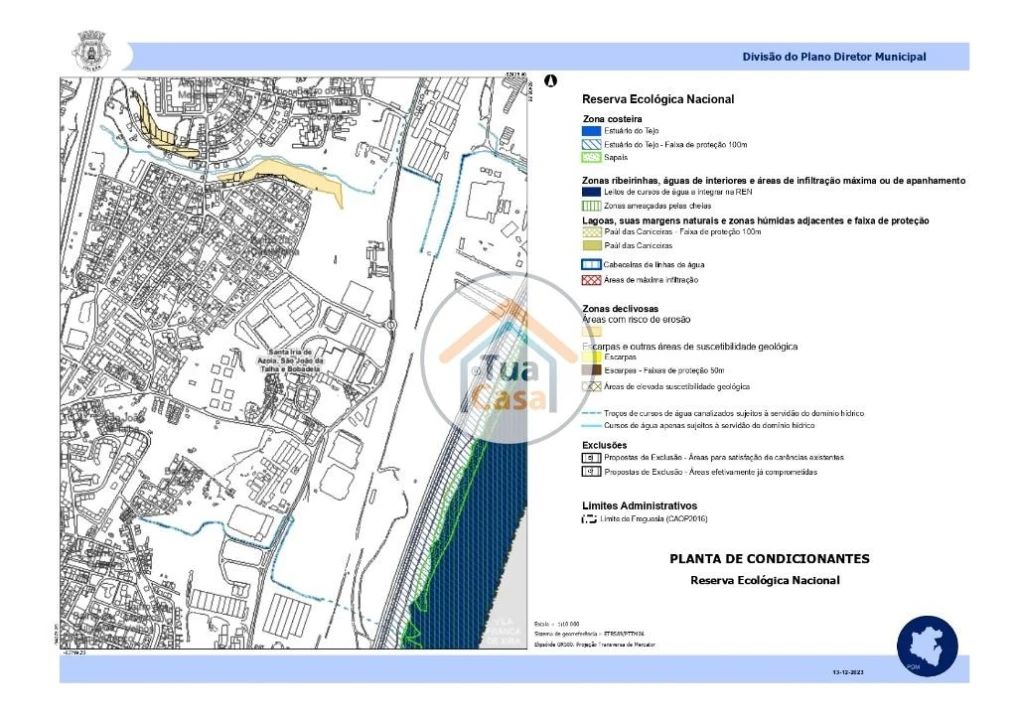Click the Limite de Freguesia dashed symbol
Image resolution: width=1017 pixels, height=720 pixels.
point(590,520)
